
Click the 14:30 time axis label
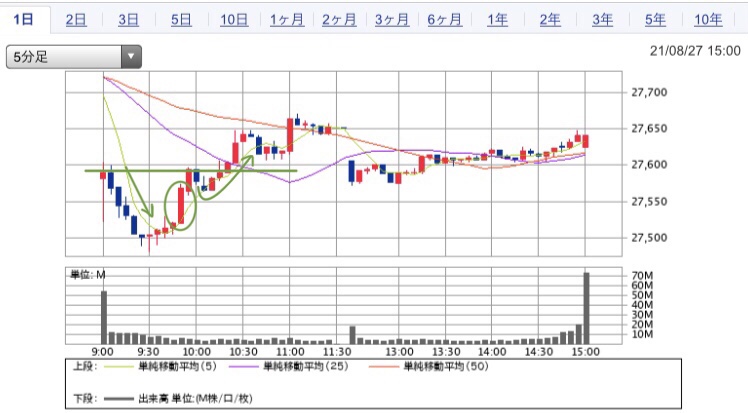pos(539,352)
